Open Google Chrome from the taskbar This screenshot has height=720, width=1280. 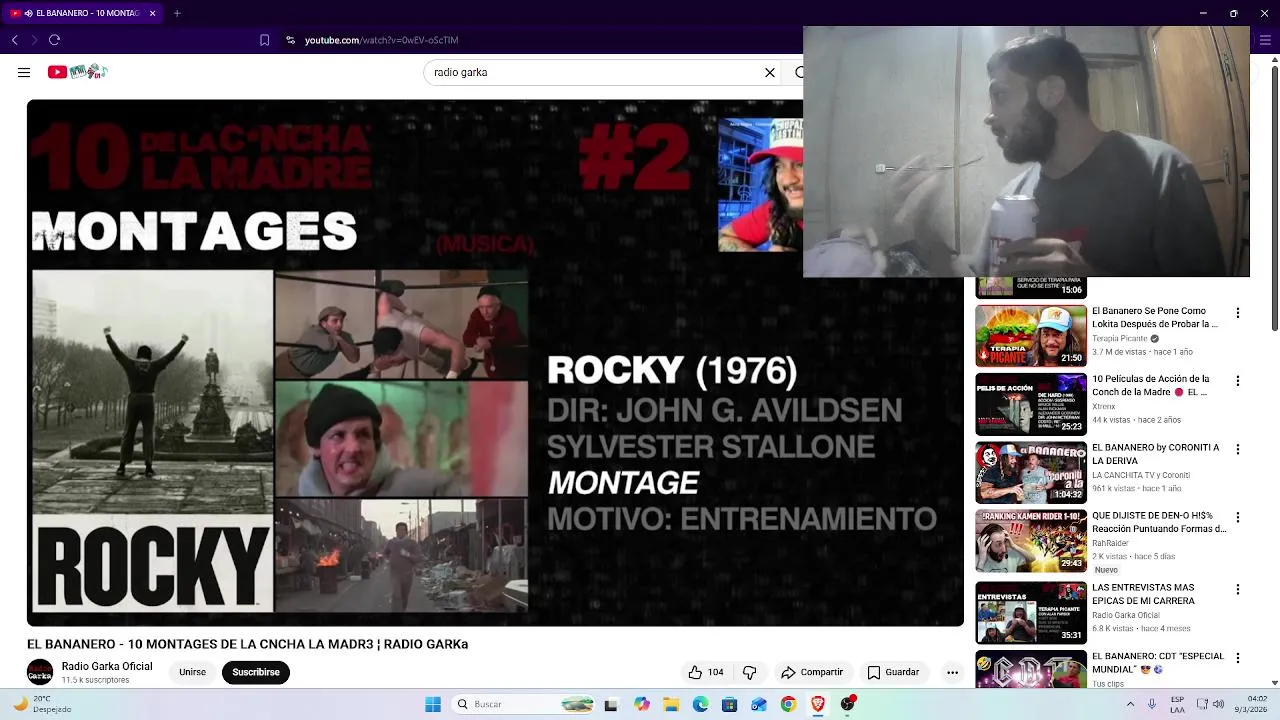(x=788, y=704)
